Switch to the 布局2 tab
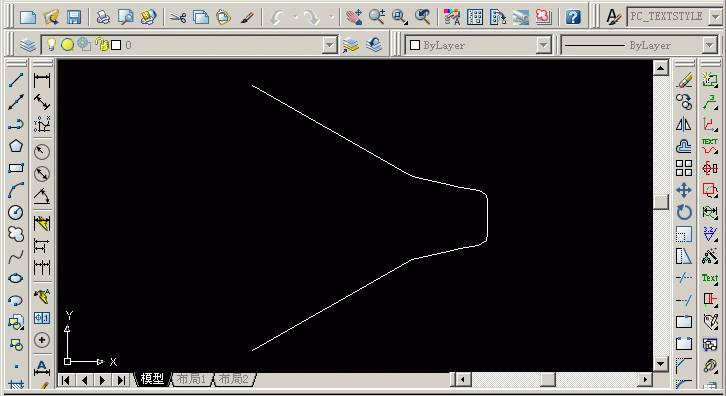This screenshot has height=396, width=726. point(233,379)
